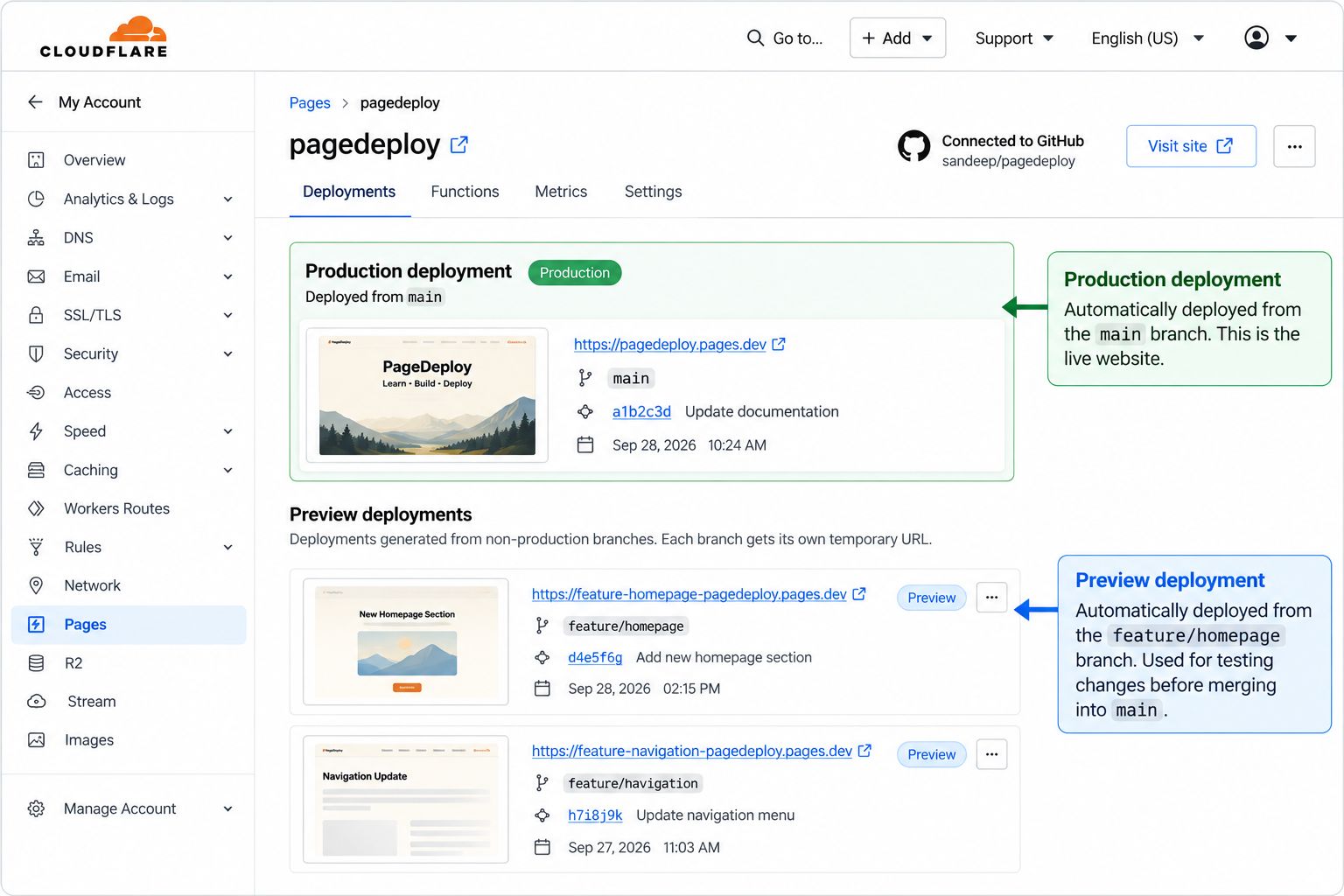Image resolution: width=1344 pixels, height=896 pixels.
Task: Expand the DNS chevron
Action: [x=227, y=237]
